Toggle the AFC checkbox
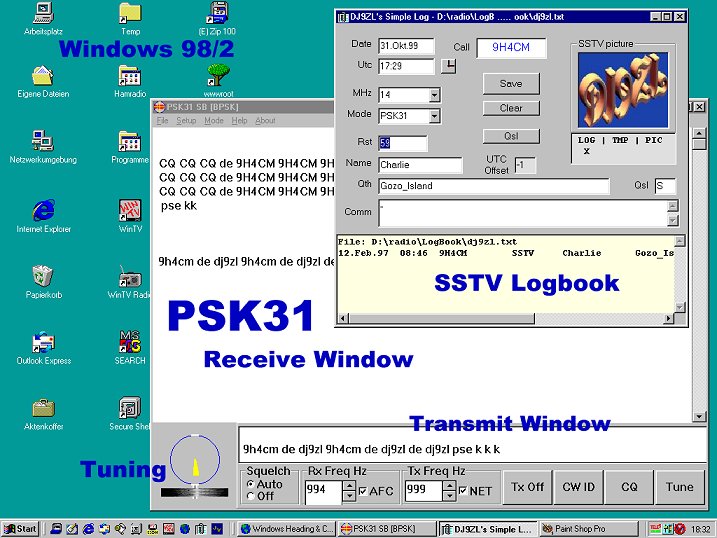 [x=363, y=491]
